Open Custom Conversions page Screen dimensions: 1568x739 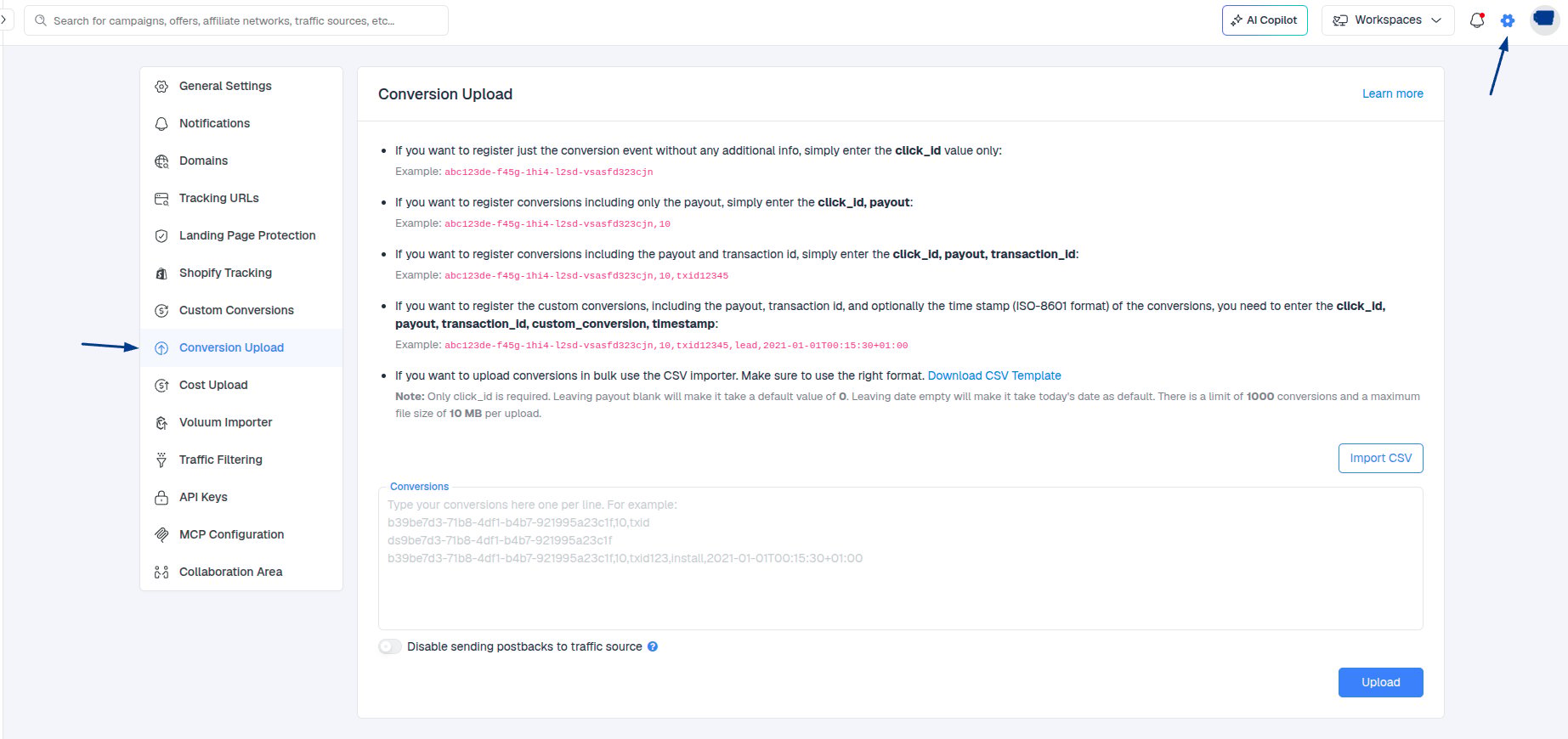point(241,310)
